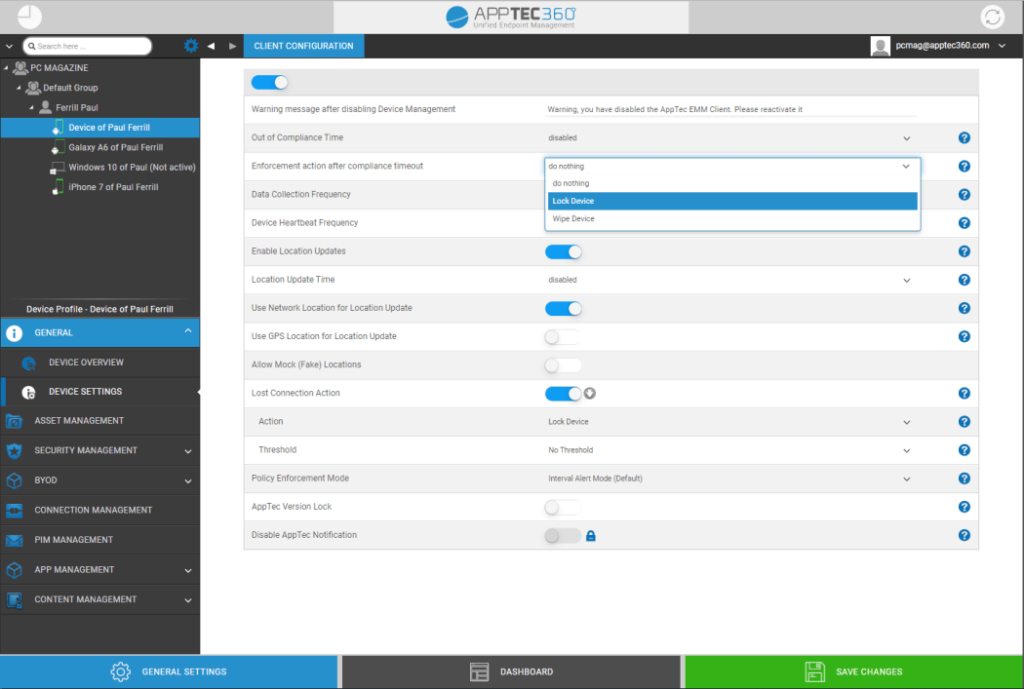The width and height of the screenshot is (1024, 689).
Task: Expand Security Management section
Action: pos(188,451)
